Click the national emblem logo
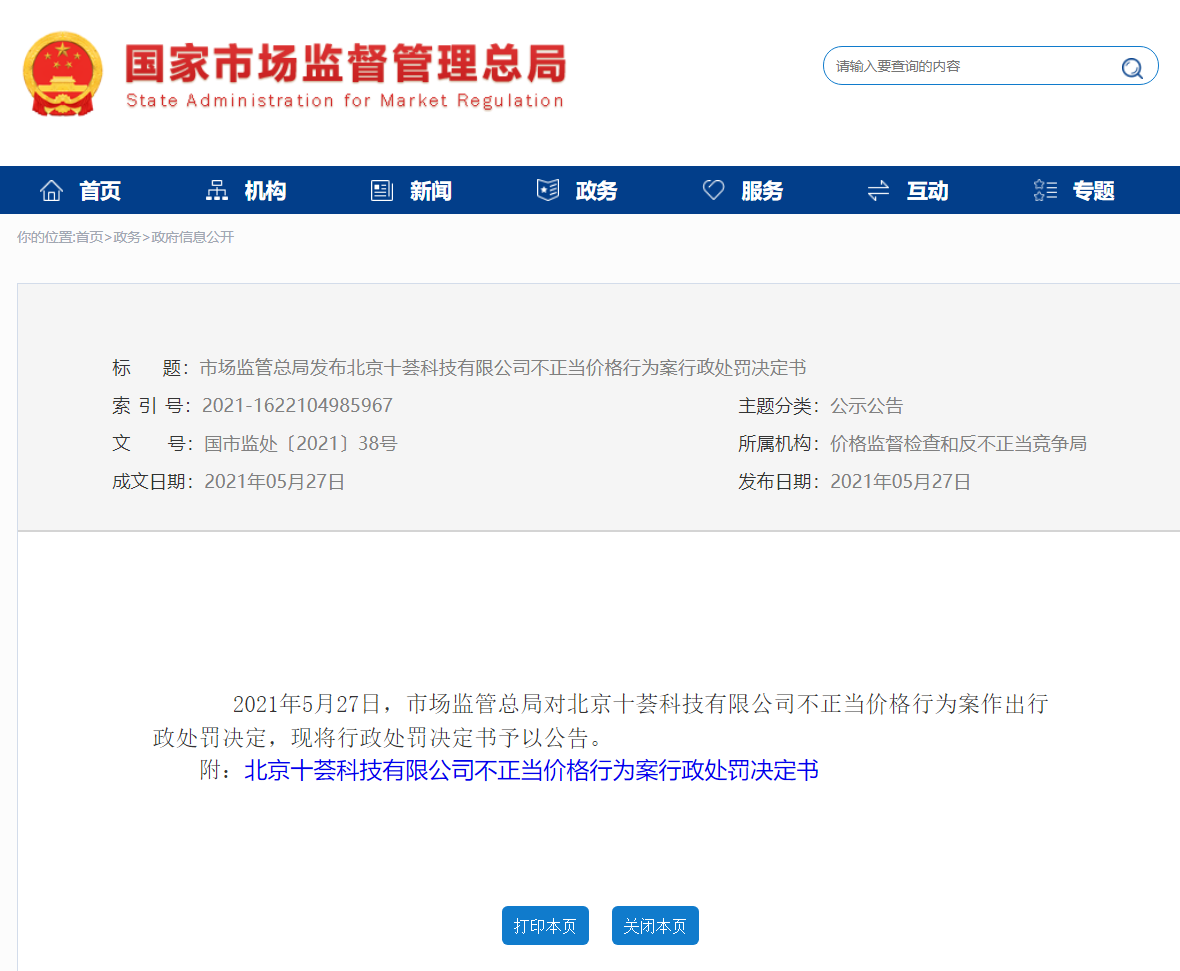Screen dimensions: 1180x971 [63, 73]
